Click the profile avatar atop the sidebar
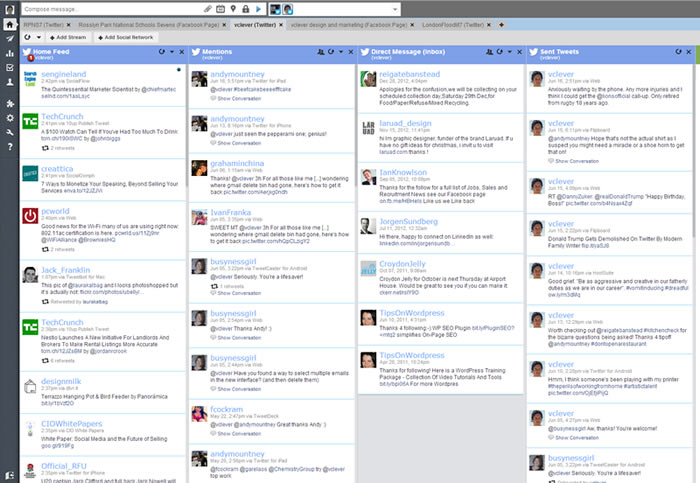Viewport: 700px width, 483px height. click(9, 9)
